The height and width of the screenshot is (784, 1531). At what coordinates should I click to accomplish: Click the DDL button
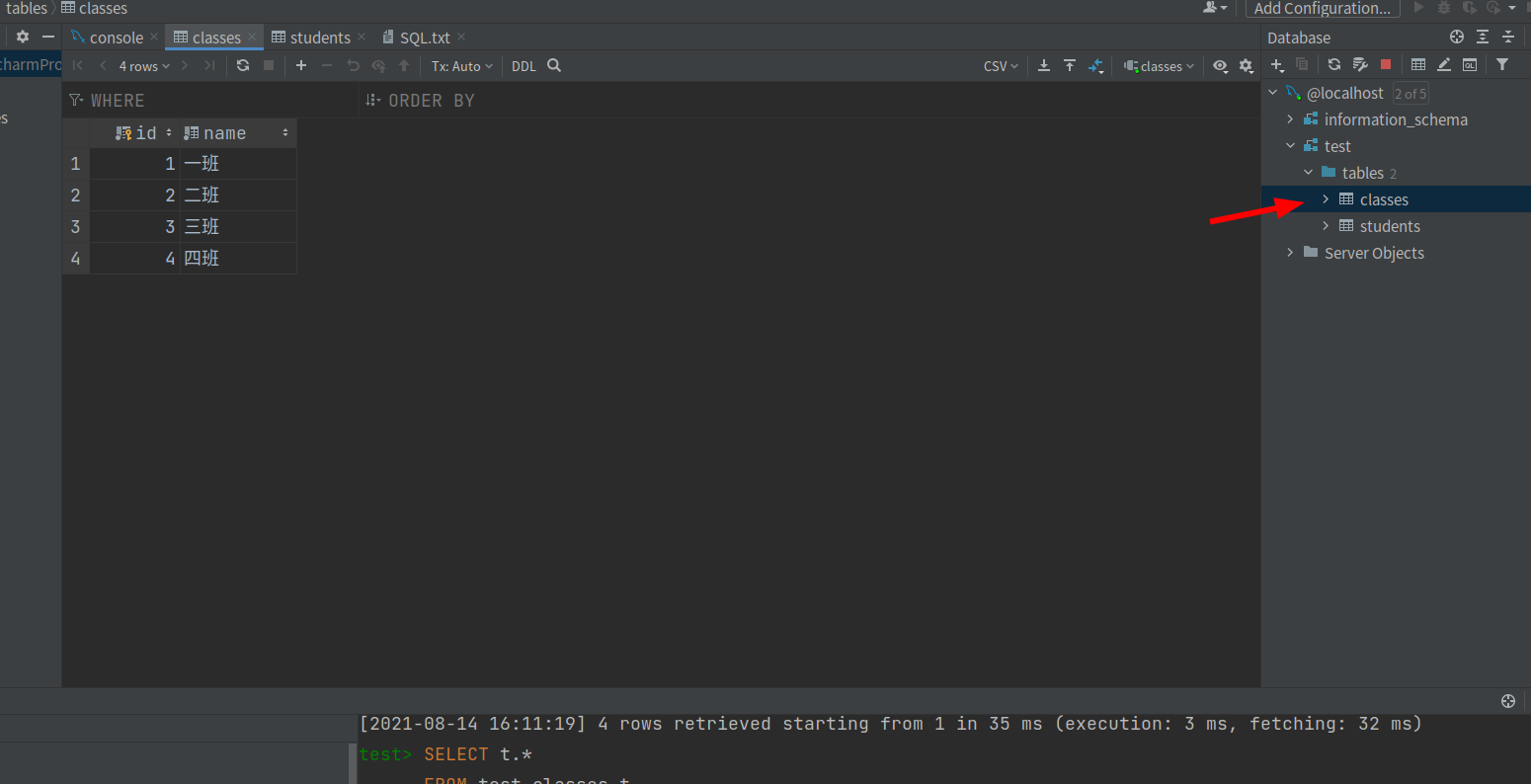[524, 66]
